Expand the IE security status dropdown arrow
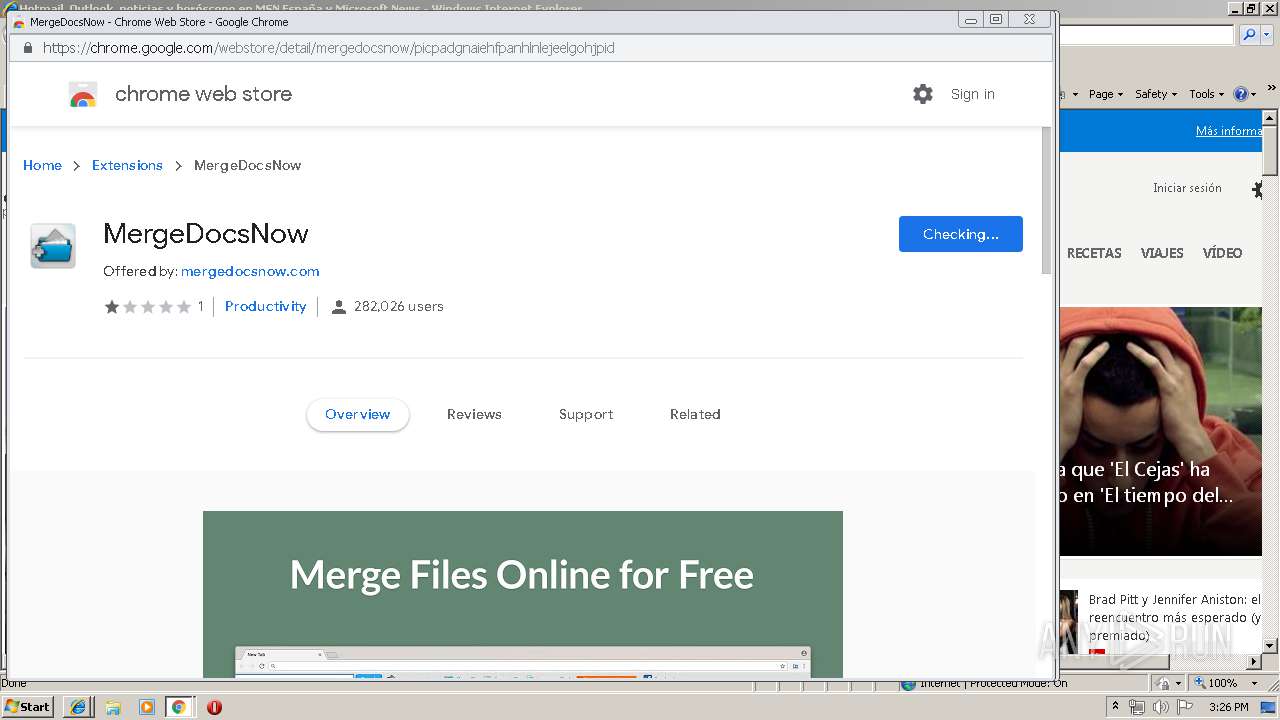The height and width of the screenshot is (720, 1280). click(1177, 683)
